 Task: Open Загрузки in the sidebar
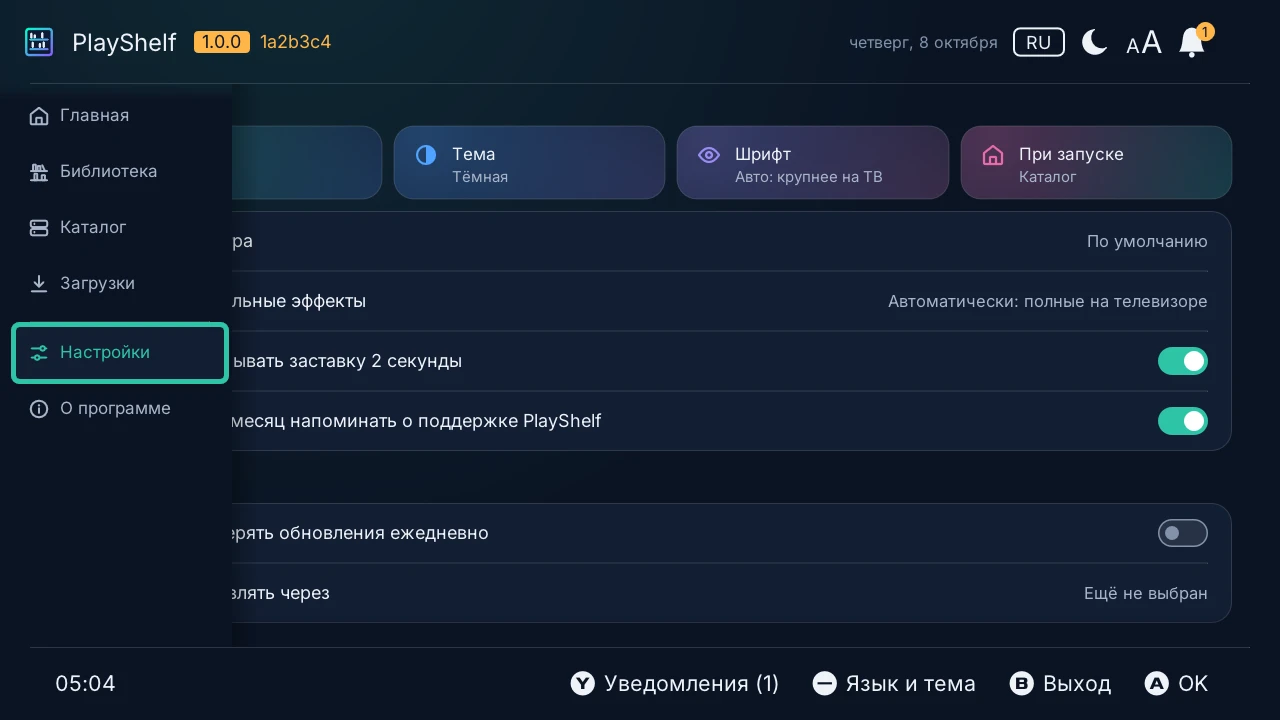pyautogui.click(x=120, y=283)
